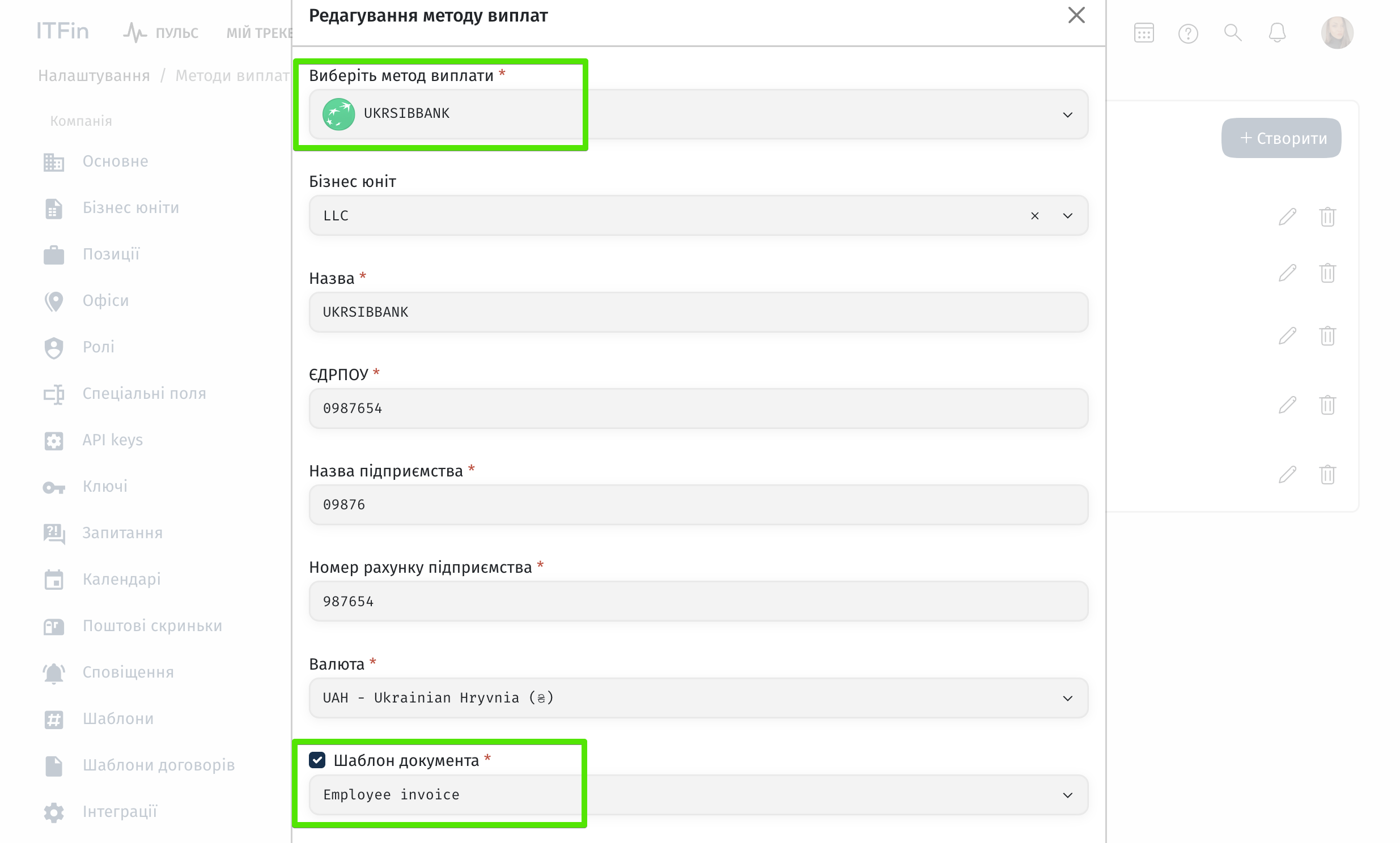Open the calendar icon in the top bar

click(1143, 33)
